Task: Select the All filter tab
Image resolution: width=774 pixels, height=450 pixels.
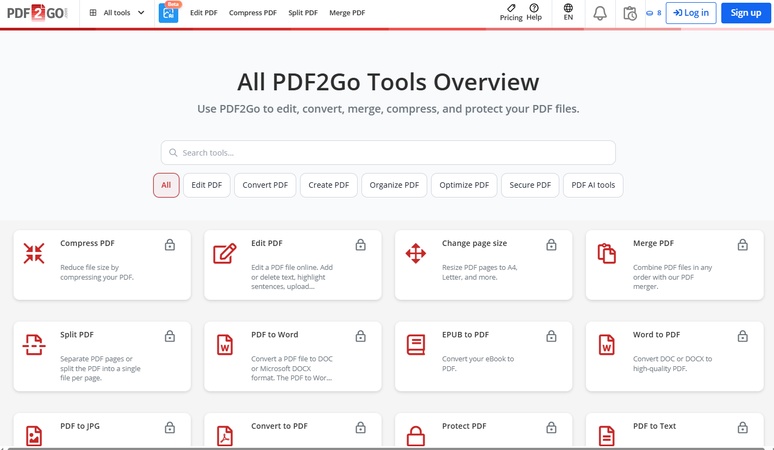Action: coord(166,185)
